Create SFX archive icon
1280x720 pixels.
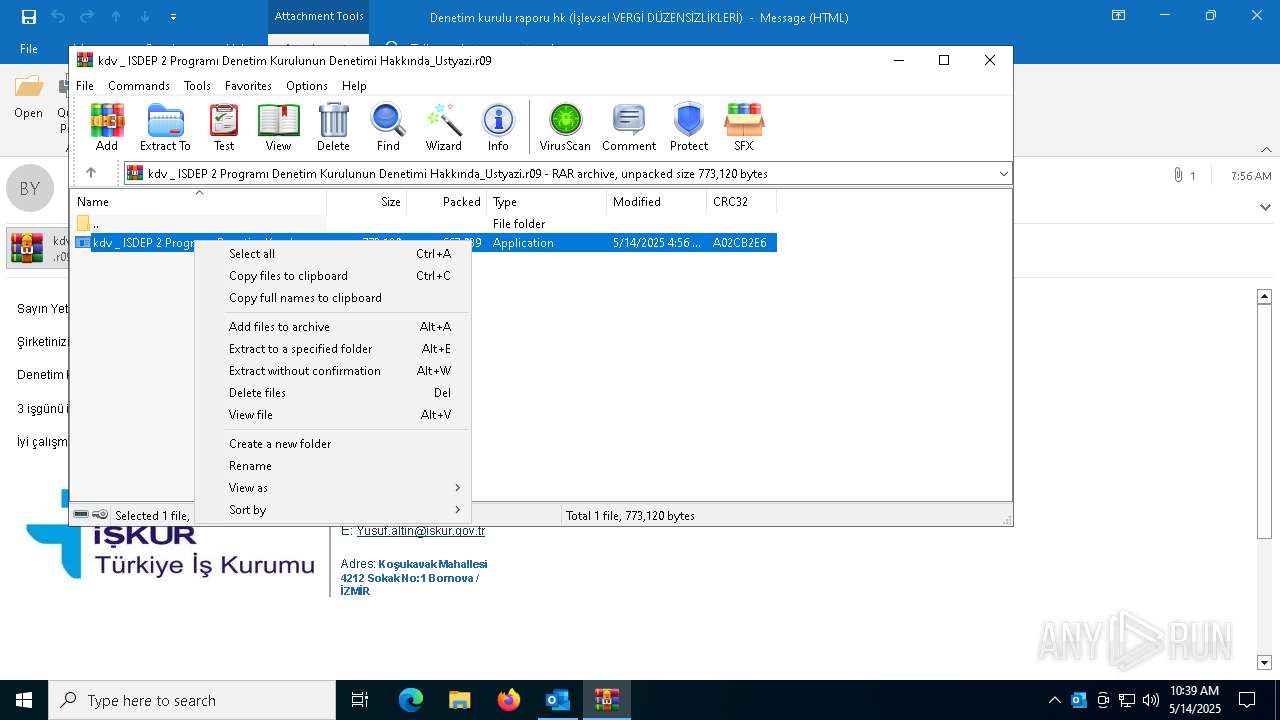pos(743,127)
